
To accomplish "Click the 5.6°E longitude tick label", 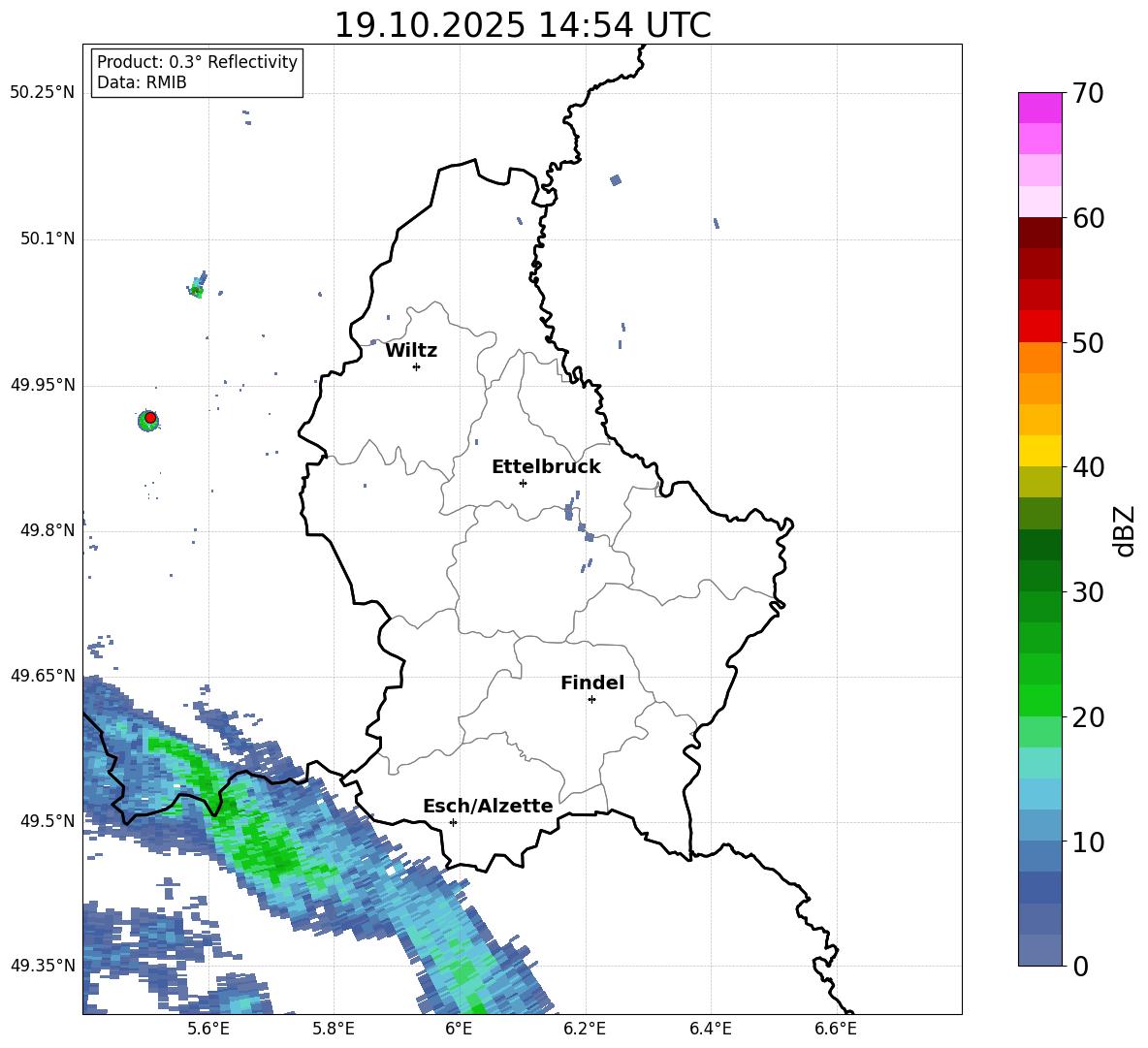I will 207,1029.
